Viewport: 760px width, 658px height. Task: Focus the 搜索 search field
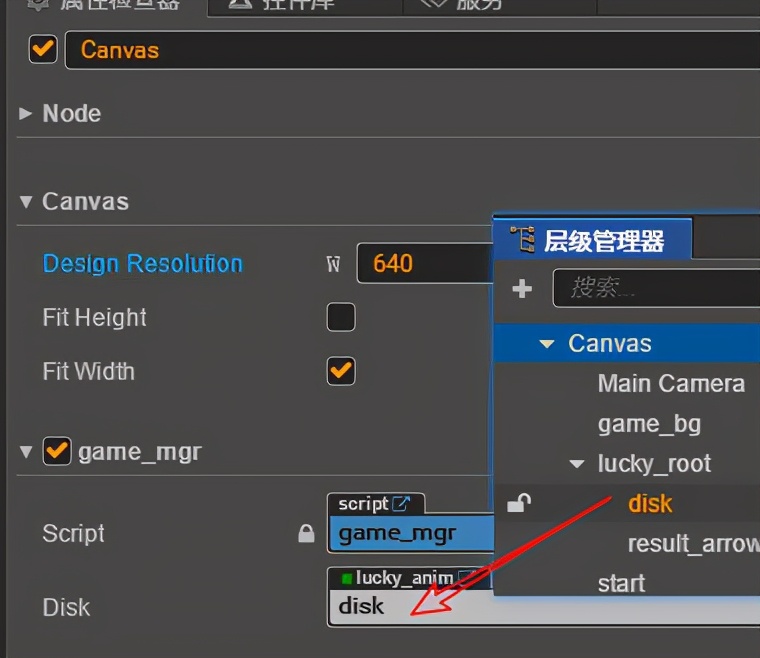[656, 288]
